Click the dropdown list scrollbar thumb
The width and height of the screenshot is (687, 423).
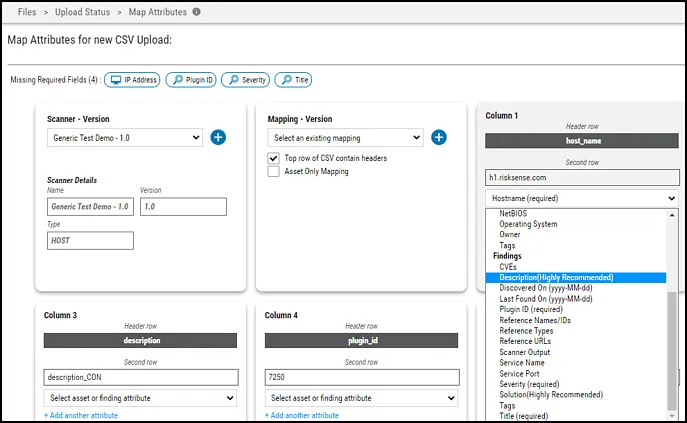coord(672,350)
